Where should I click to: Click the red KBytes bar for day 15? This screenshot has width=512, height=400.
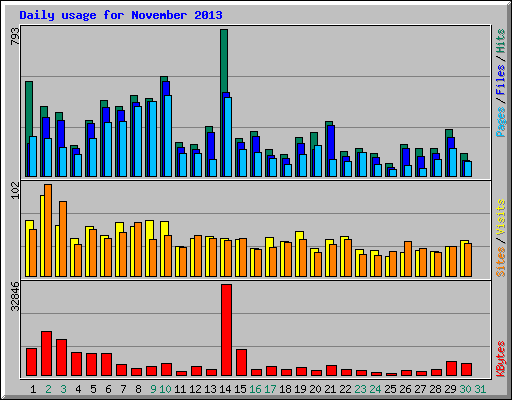pos(241,363)
